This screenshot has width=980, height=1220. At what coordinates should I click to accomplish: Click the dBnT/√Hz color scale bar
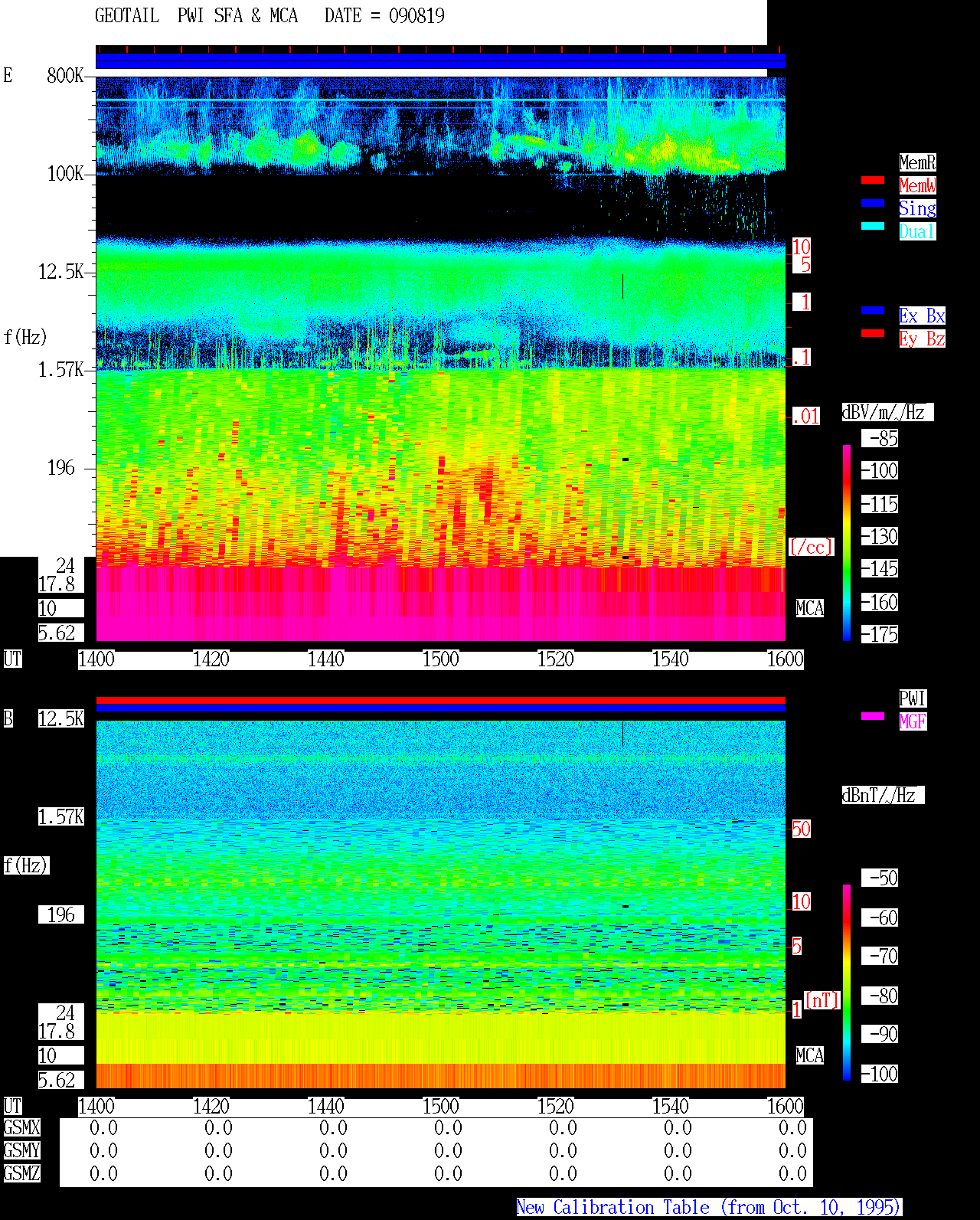coord(847,983)
